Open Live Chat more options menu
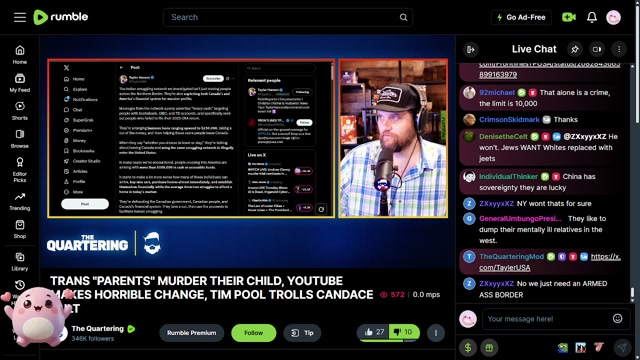This screenshot has width=640, height=360. pyautogui.click(x=619, y=49)
